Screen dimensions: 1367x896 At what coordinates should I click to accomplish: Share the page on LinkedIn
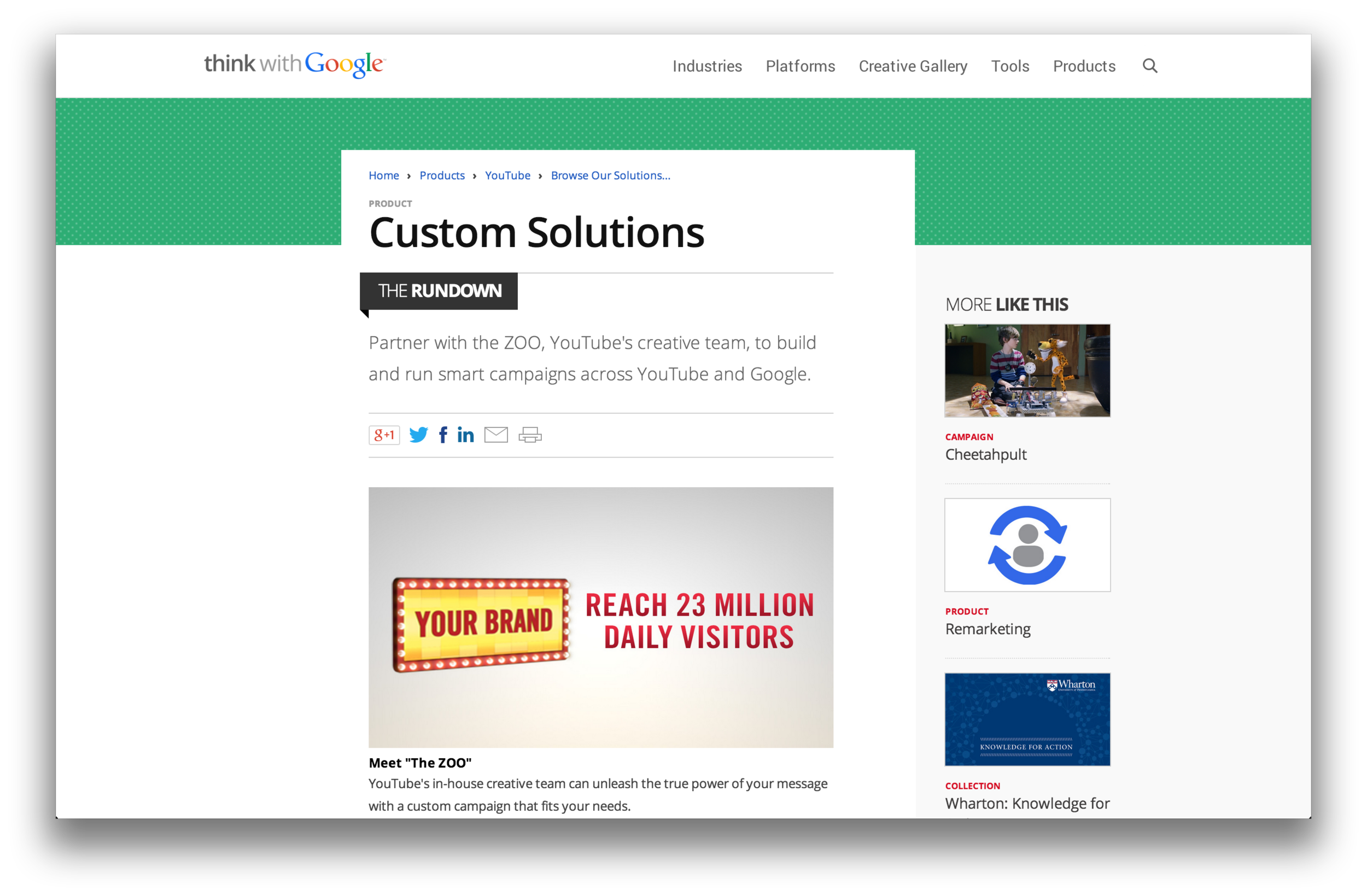point(465,435)
